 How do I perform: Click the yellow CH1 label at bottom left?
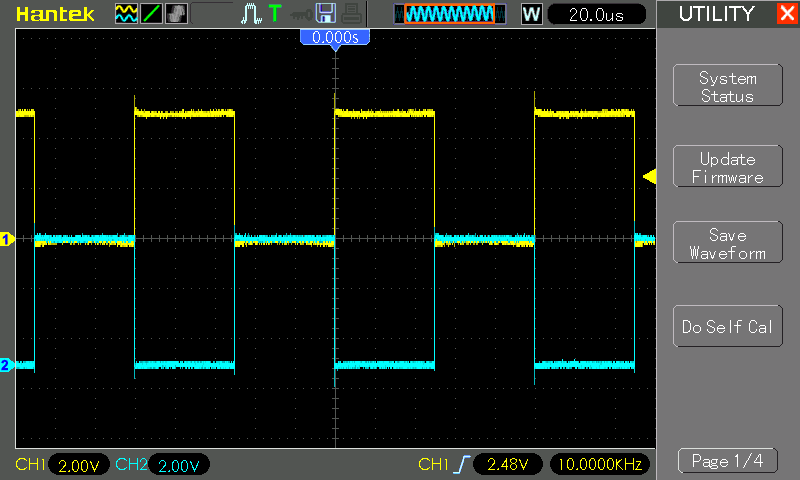pos(31,464)
